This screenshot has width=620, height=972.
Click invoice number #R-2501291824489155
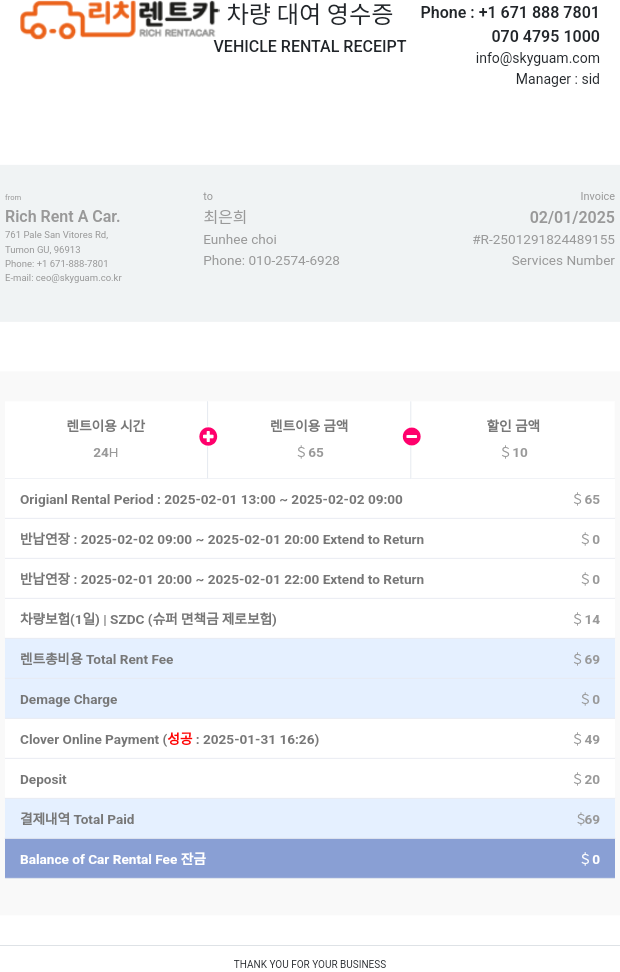pos(544,240)
